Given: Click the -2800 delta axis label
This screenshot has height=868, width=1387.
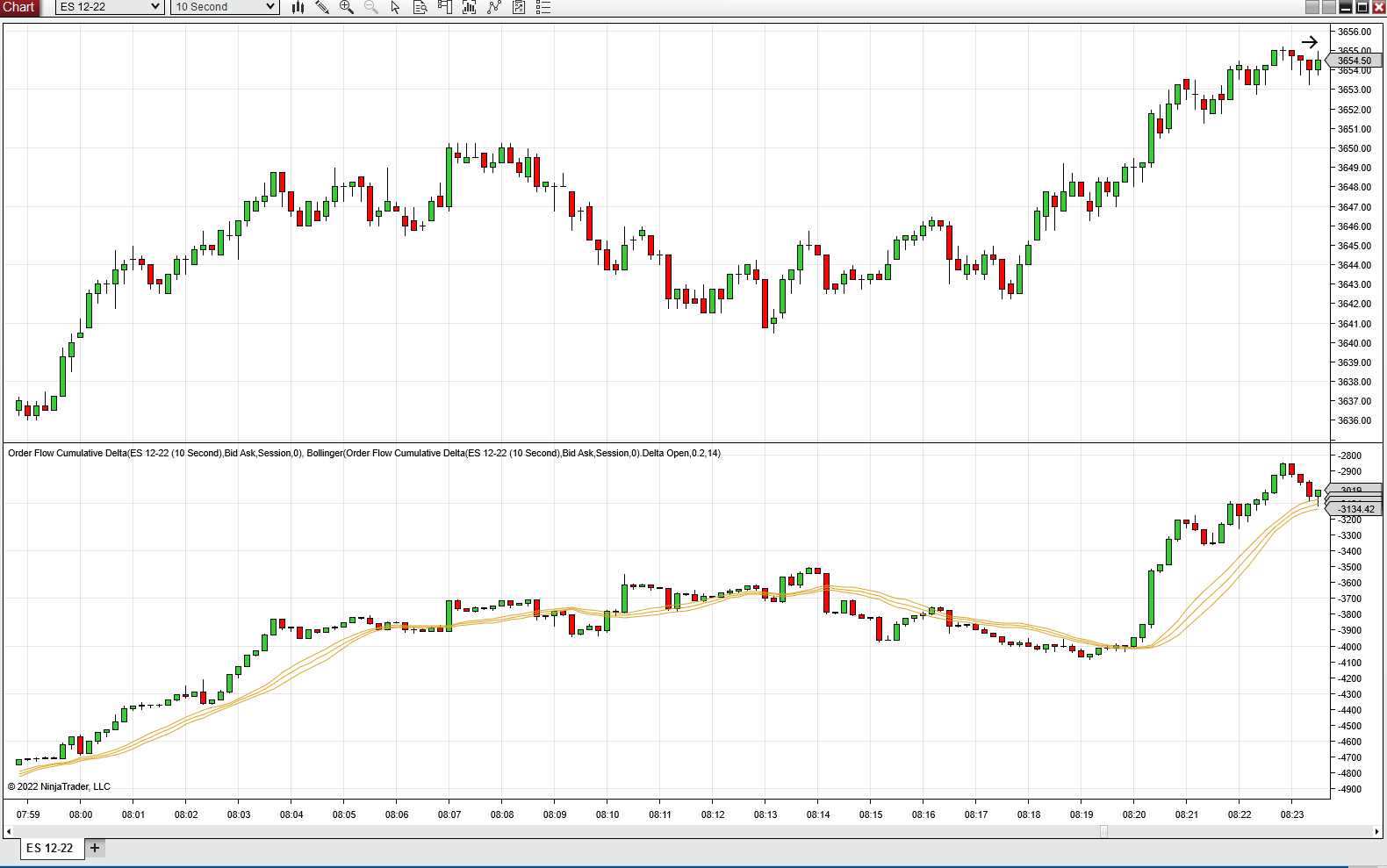Looking at the screenshot, I should pos(1350,456).
